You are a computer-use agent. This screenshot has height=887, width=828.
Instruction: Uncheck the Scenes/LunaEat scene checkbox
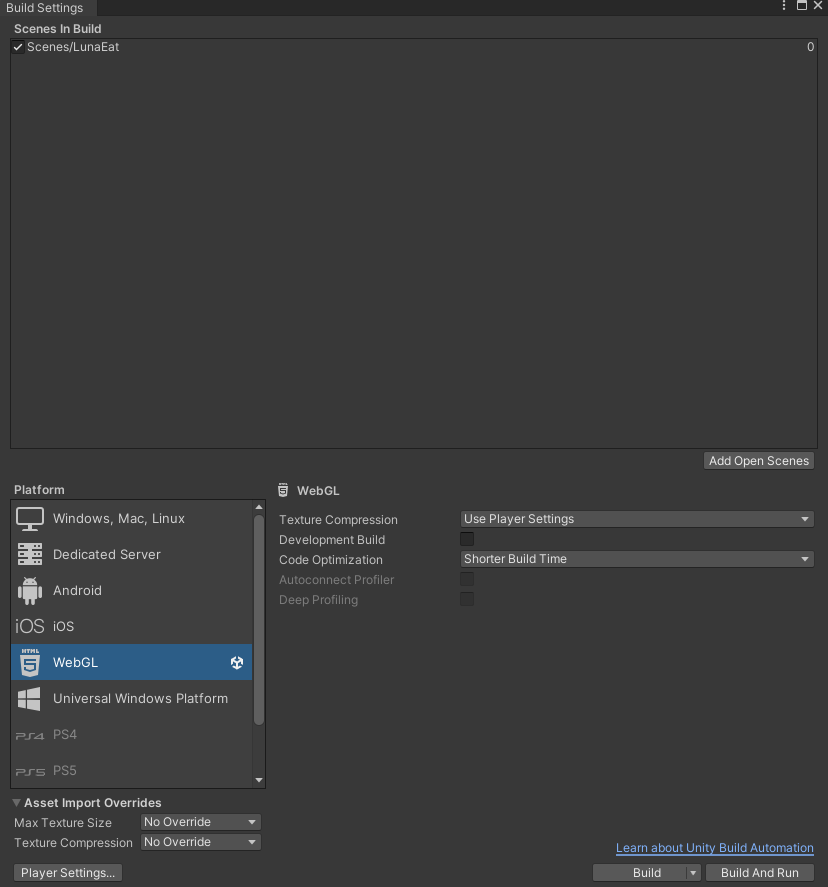pyautogui.click(x=18, y=47)
